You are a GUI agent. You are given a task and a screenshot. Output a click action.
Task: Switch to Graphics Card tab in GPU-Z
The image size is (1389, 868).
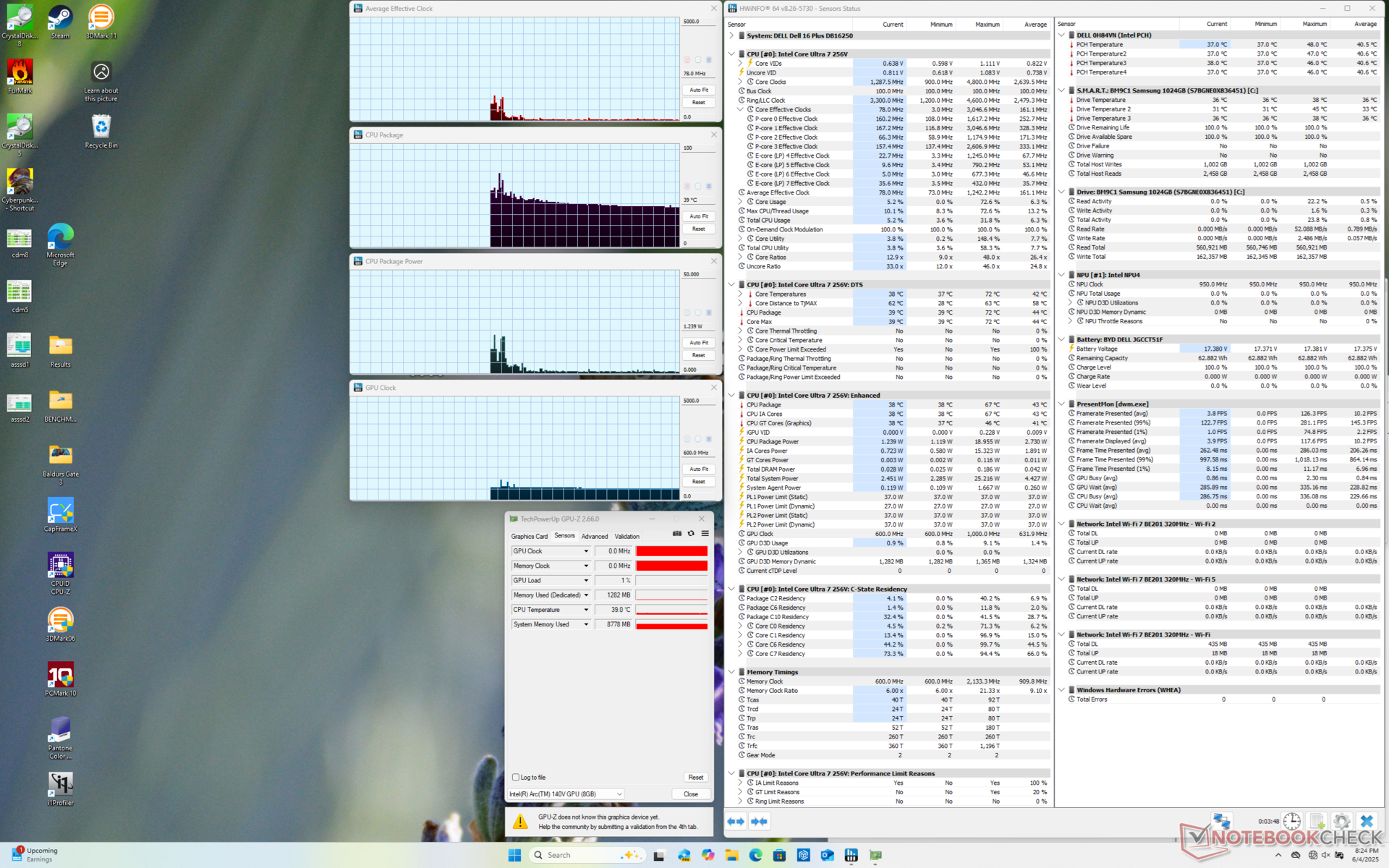point(529,537)
